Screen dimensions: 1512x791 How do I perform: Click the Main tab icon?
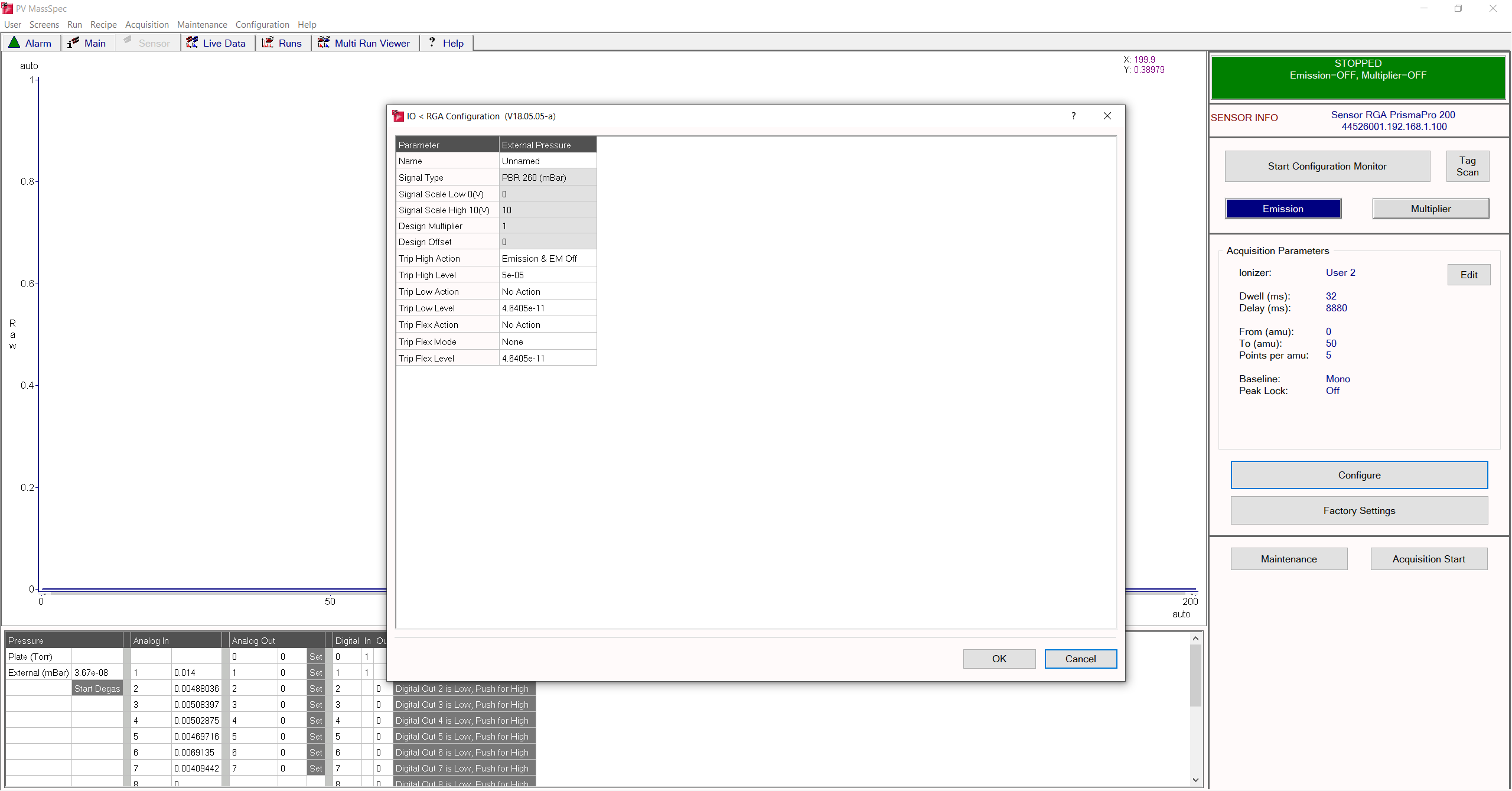73,43
